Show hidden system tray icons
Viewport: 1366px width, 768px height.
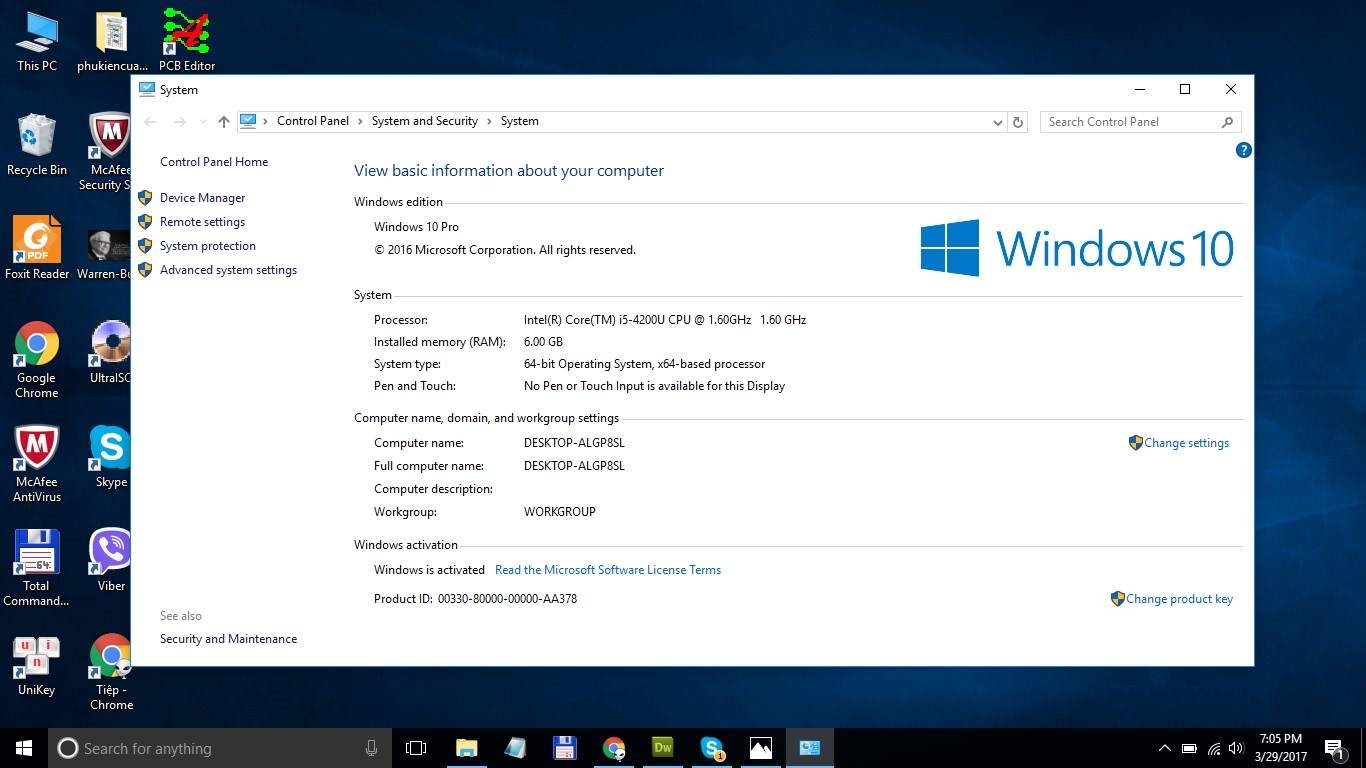1164,748
